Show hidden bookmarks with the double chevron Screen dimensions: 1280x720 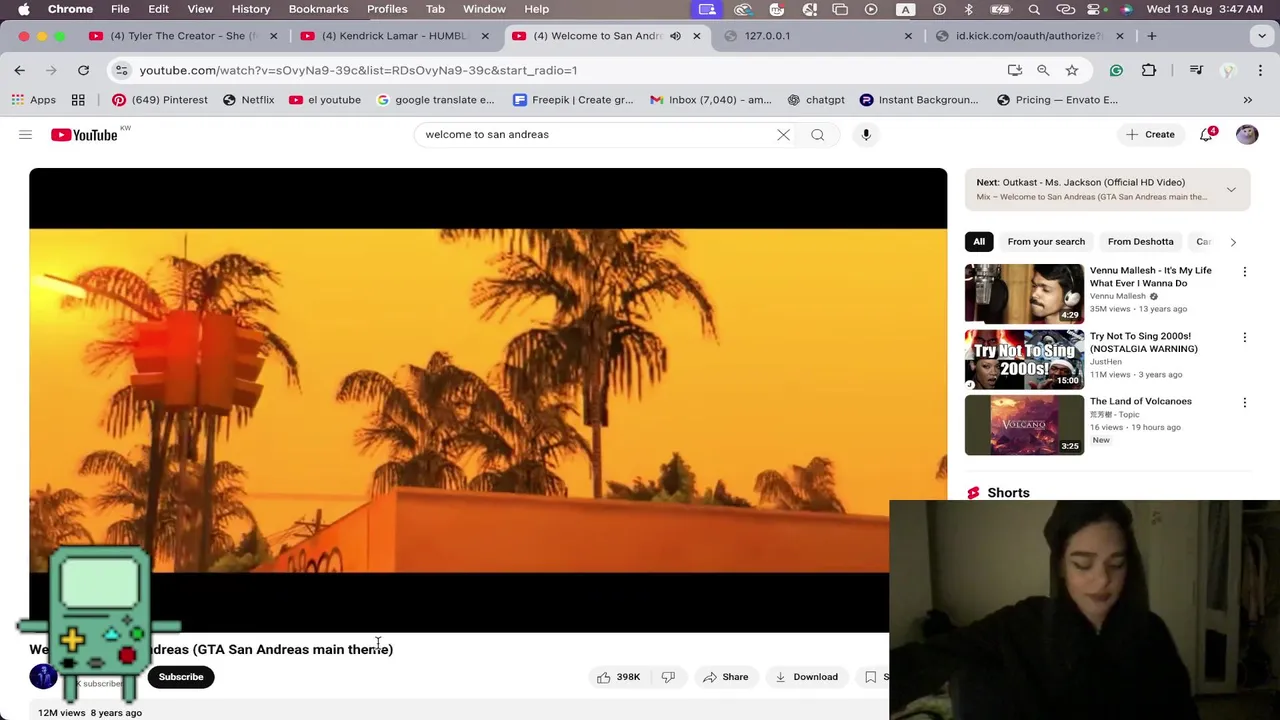(x=1247, y=100)
